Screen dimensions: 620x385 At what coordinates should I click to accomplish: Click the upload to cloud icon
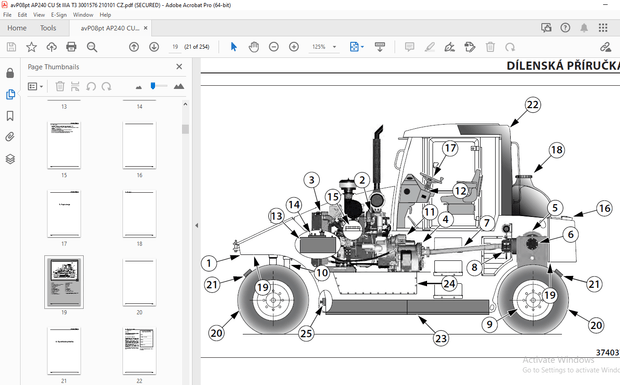click(x=51, y=47)
